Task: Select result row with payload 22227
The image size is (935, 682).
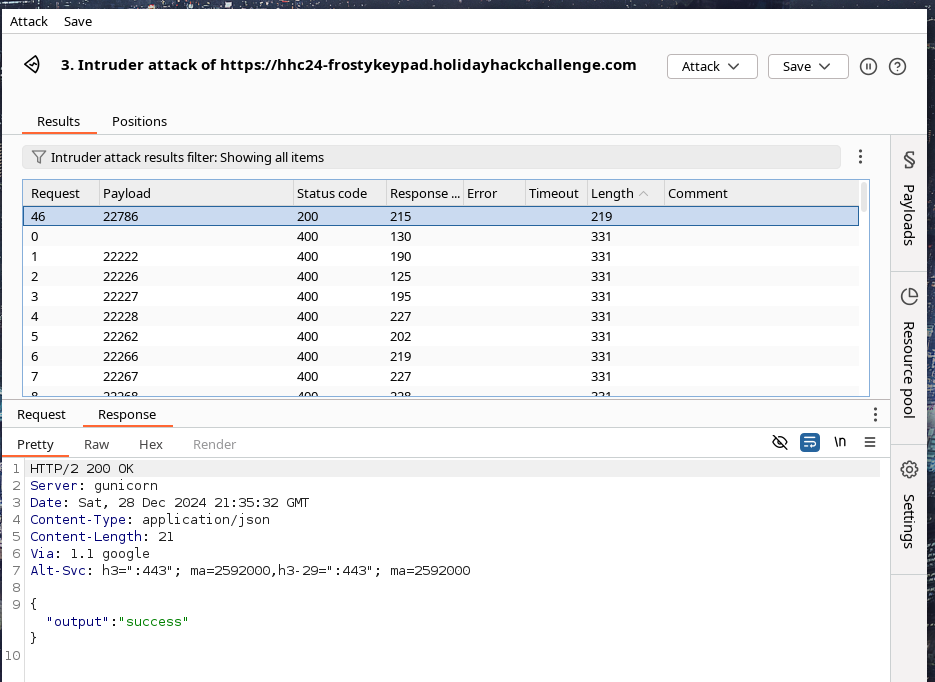Action: (441, 296)
